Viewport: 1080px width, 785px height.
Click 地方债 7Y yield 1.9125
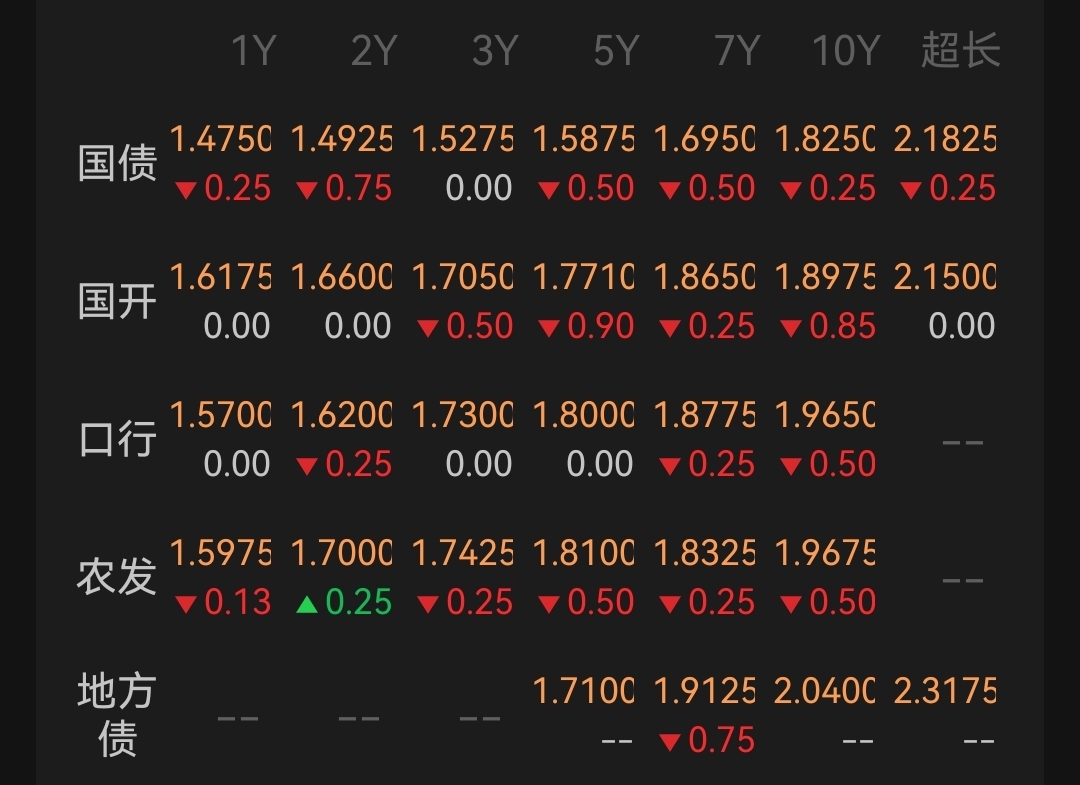pos(704,691)
